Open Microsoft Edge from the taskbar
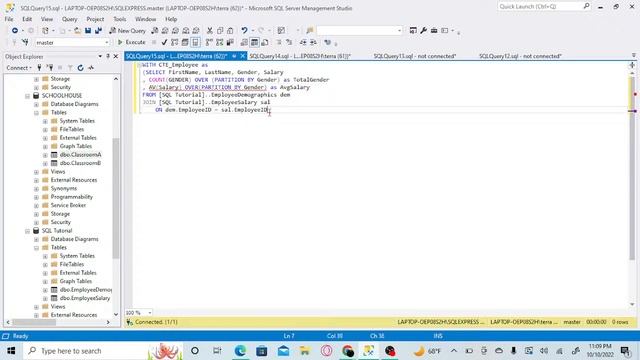 click(240, 351)
